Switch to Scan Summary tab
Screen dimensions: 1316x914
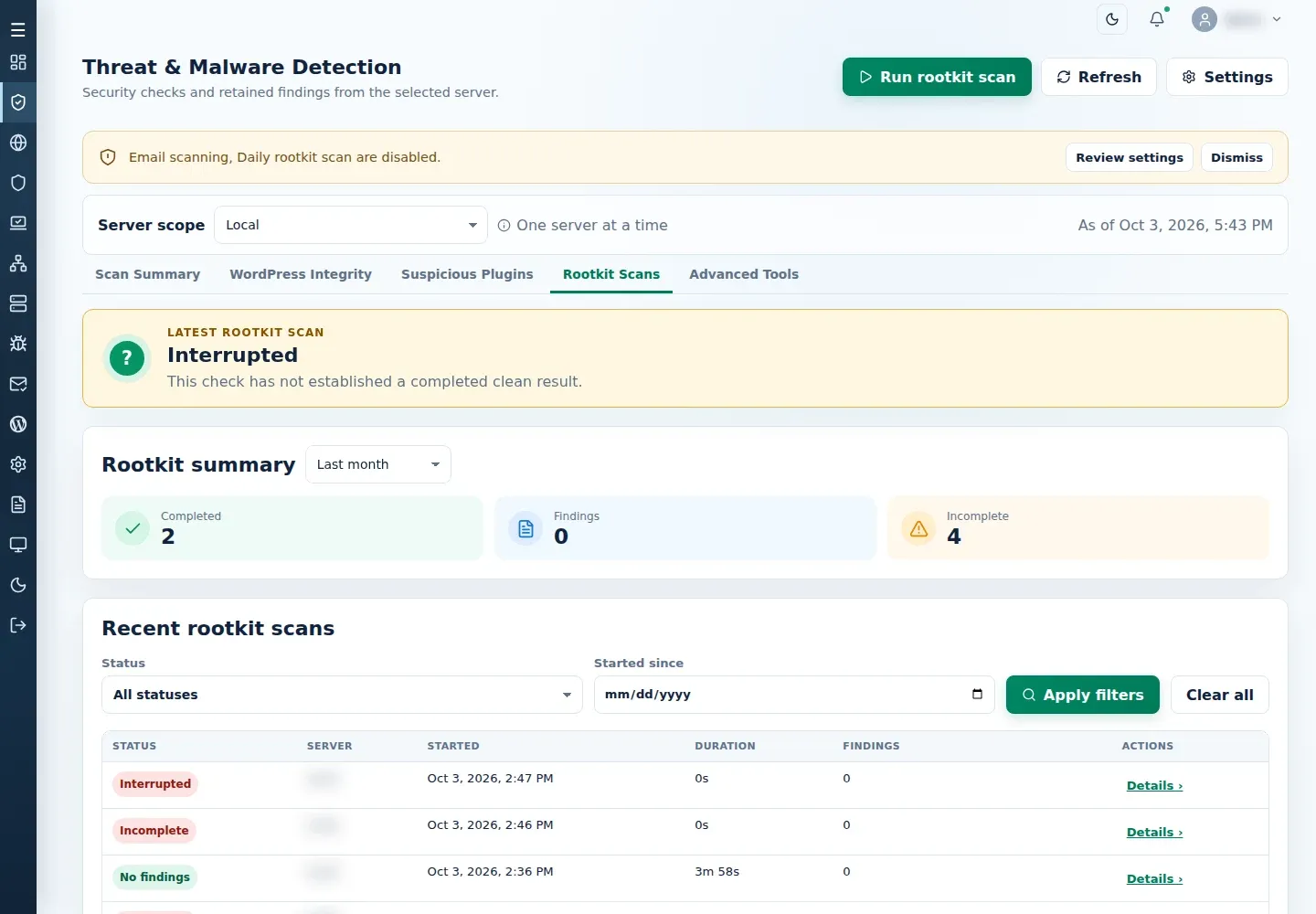click(x=147, y=274)
